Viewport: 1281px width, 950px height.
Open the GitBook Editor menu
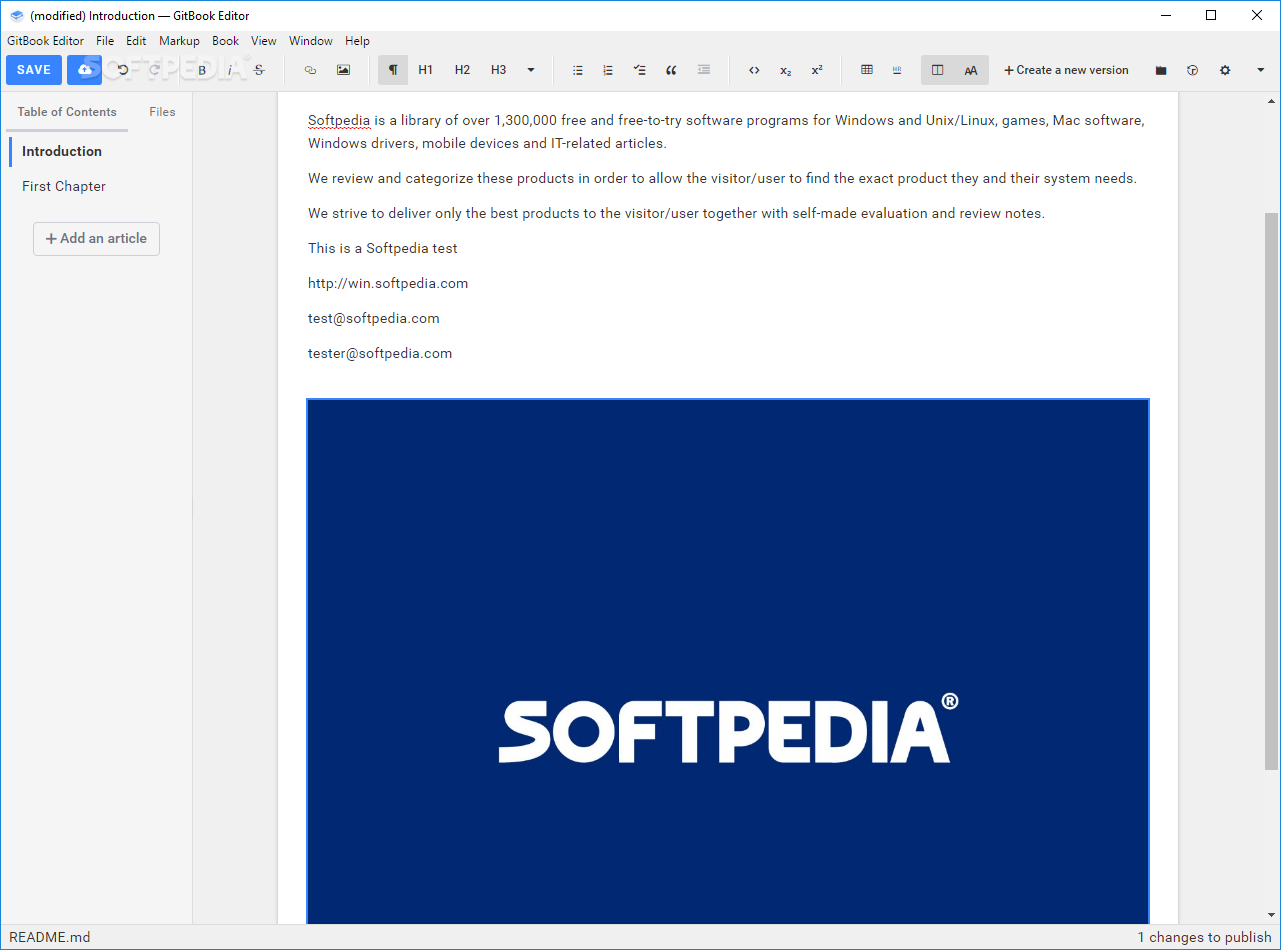(x=46, y=41)
